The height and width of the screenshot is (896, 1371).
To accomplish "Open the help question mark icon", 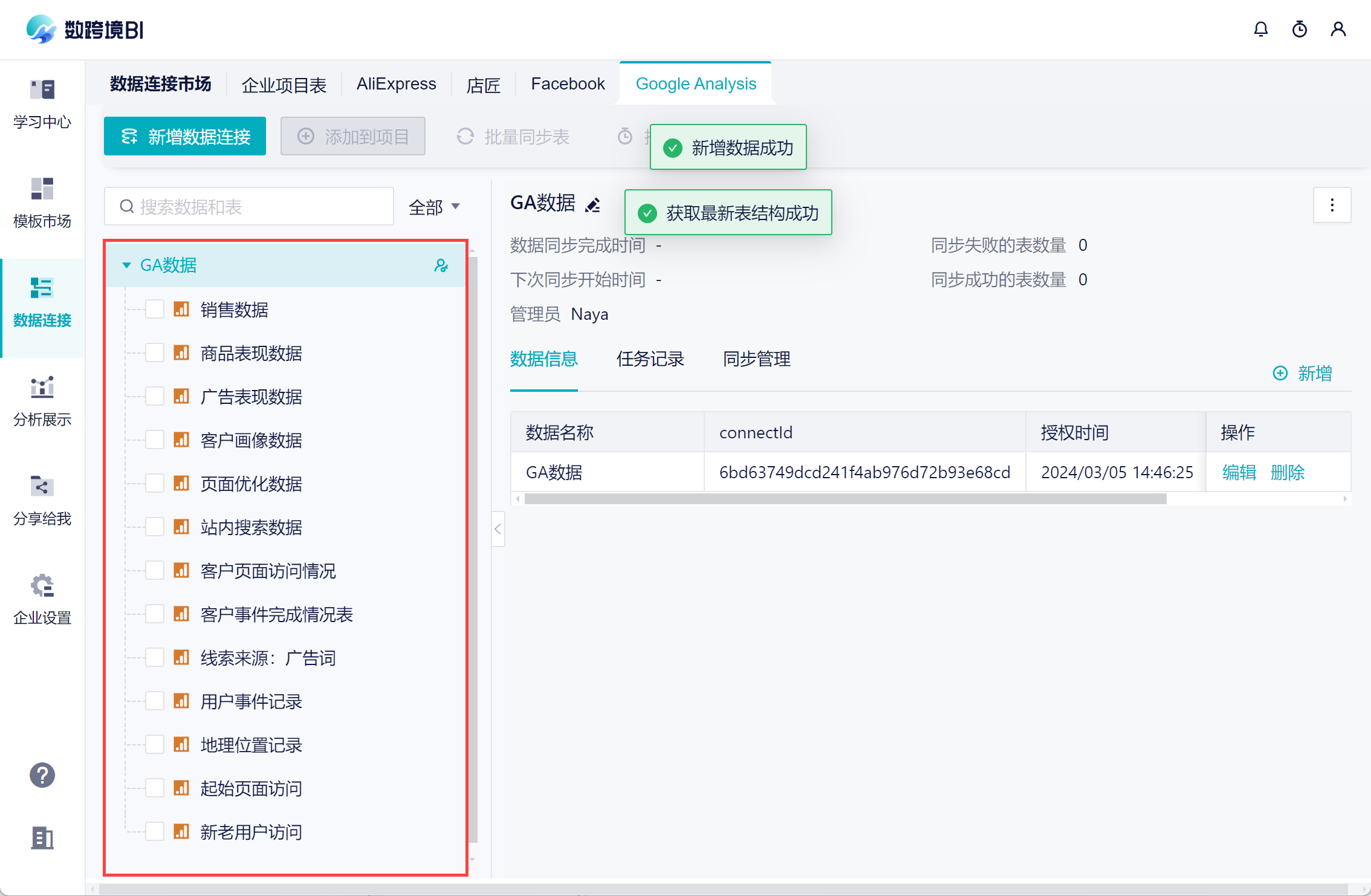I will [42, 775].
